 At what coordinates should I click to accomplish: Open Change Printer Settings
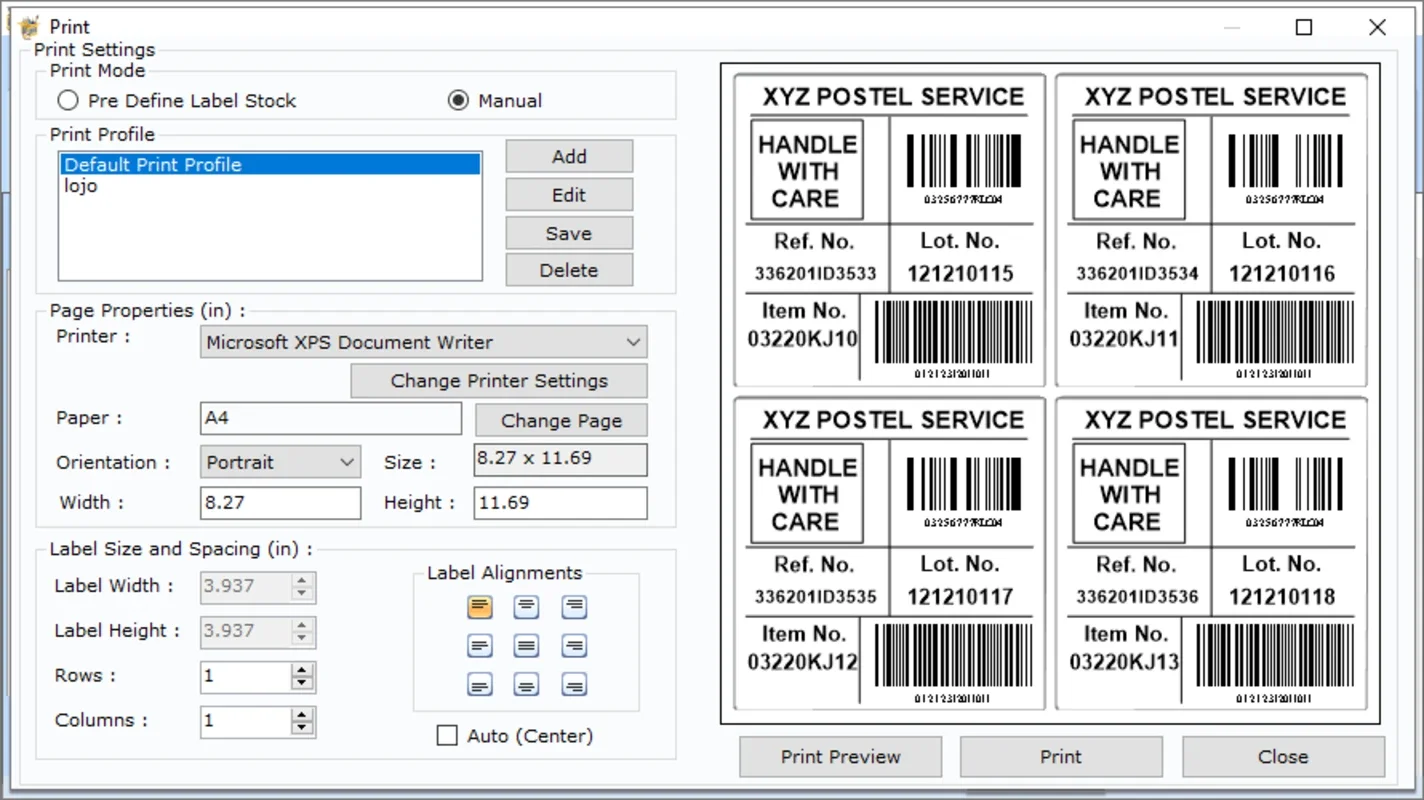point(499,381)
